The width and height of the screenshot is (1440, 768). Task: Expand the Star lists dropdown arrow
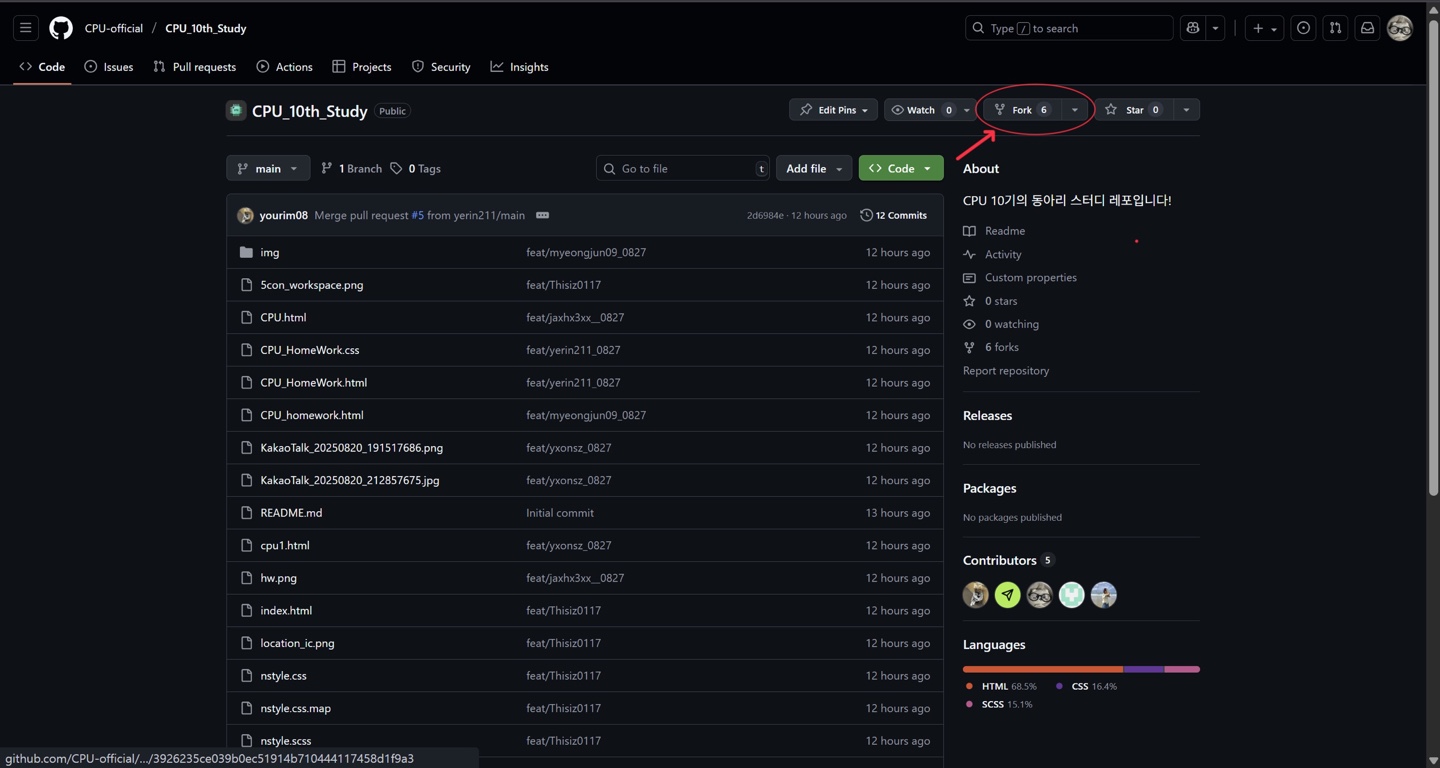click(x=1186, y=110)
